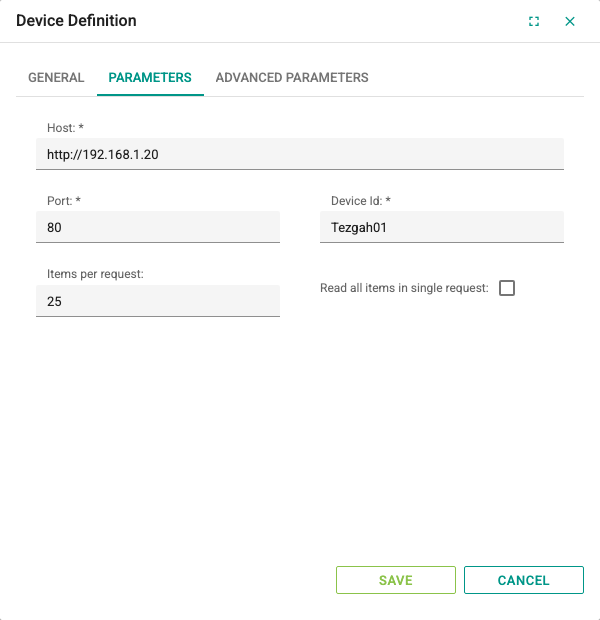Edit the Port field value 80

pyautogui.click(x=158, y=227)
